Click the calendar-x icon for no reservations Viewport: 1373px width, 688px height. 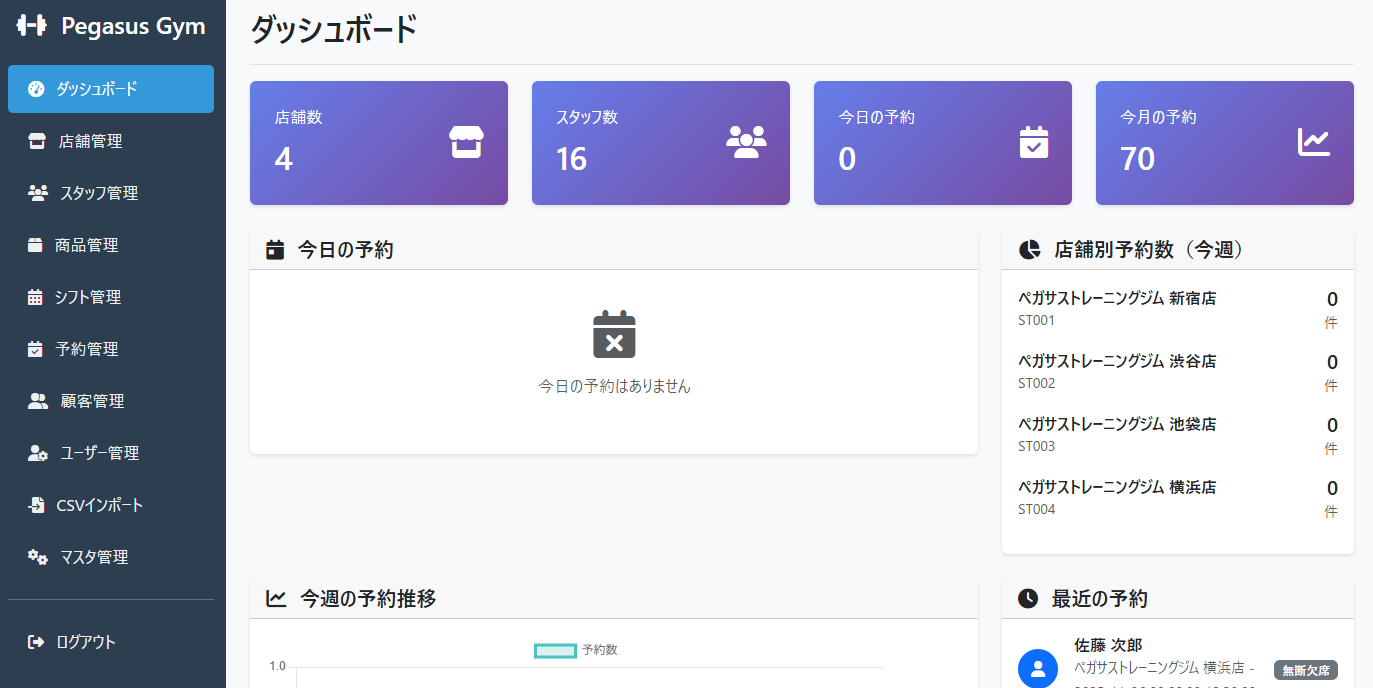(x=614, y=334)
